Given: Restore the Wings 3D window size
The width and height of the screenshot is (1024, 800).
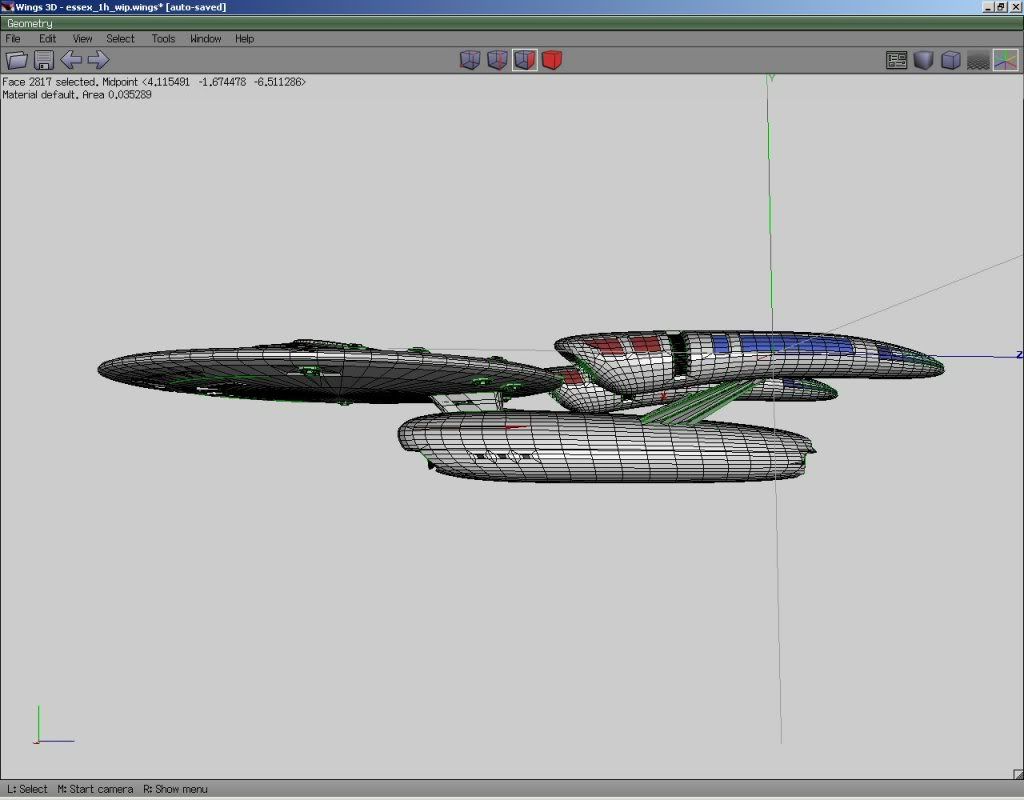Looking at the screenshot, I should (1000, 7).
